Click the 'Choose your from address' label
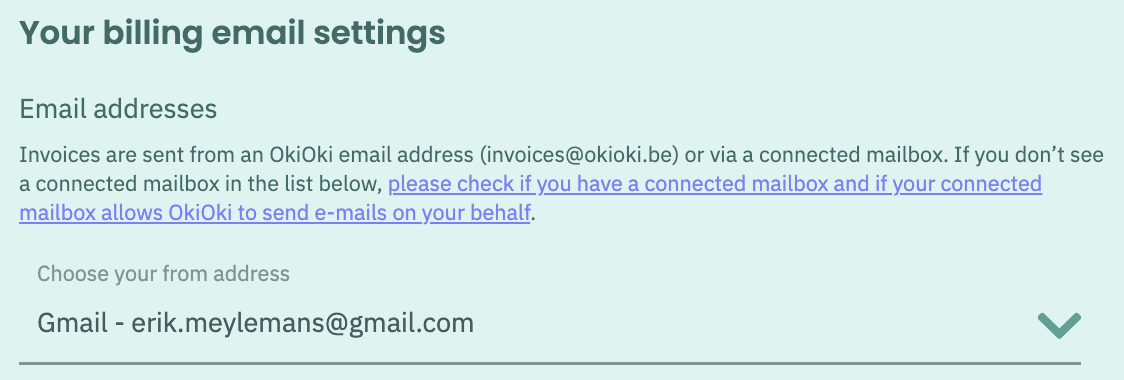 point(163,274)
